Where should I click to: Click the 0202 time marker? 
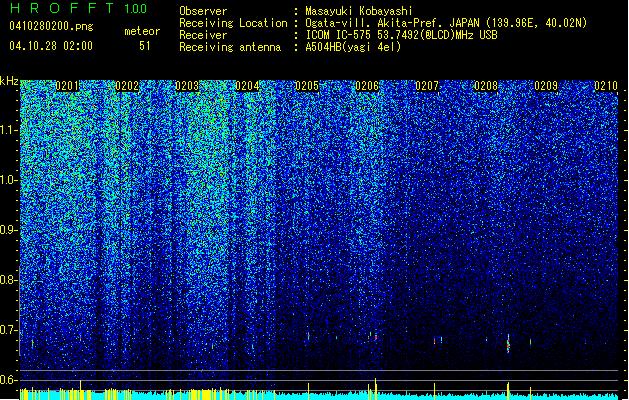pyautogui.click(x=127, y=86)
